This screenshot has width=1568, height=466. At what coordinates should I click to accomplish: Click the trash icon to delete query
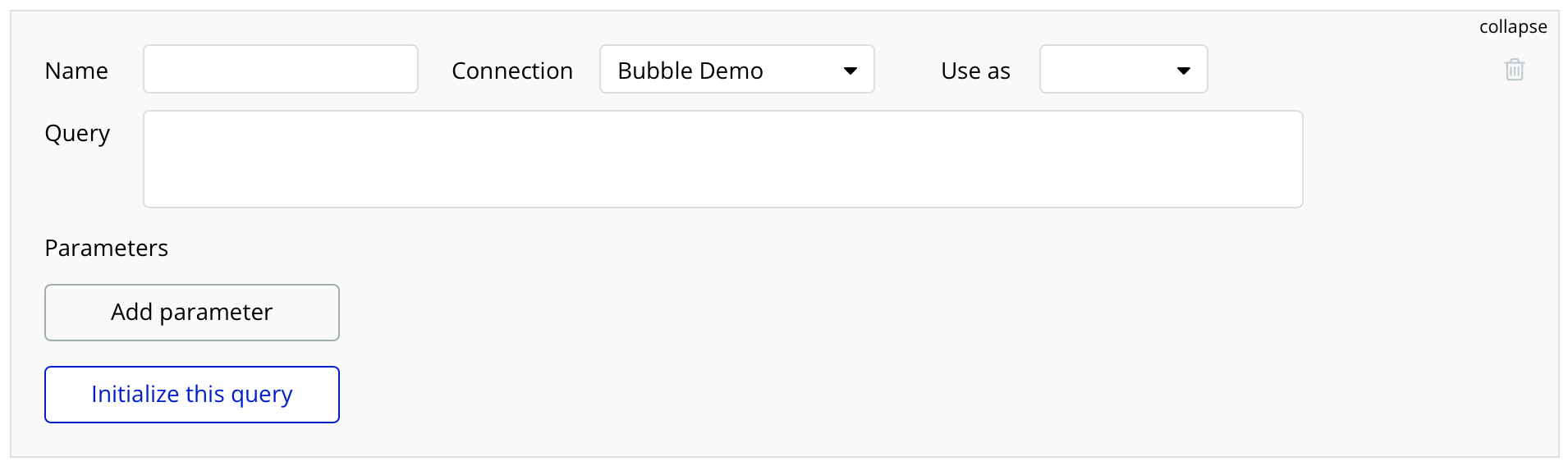point(1514,70)
